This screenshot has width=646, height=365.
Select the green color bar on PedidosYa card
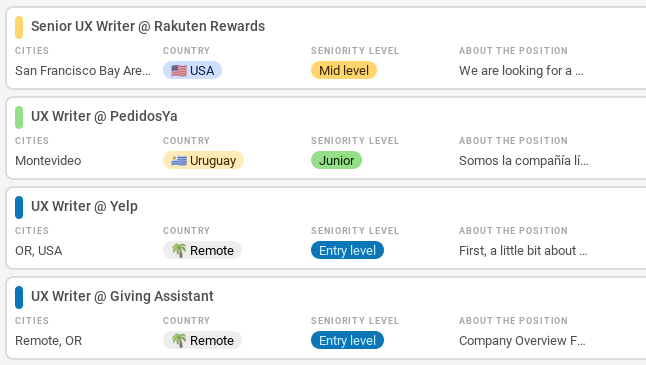click(x=19, y=117)
